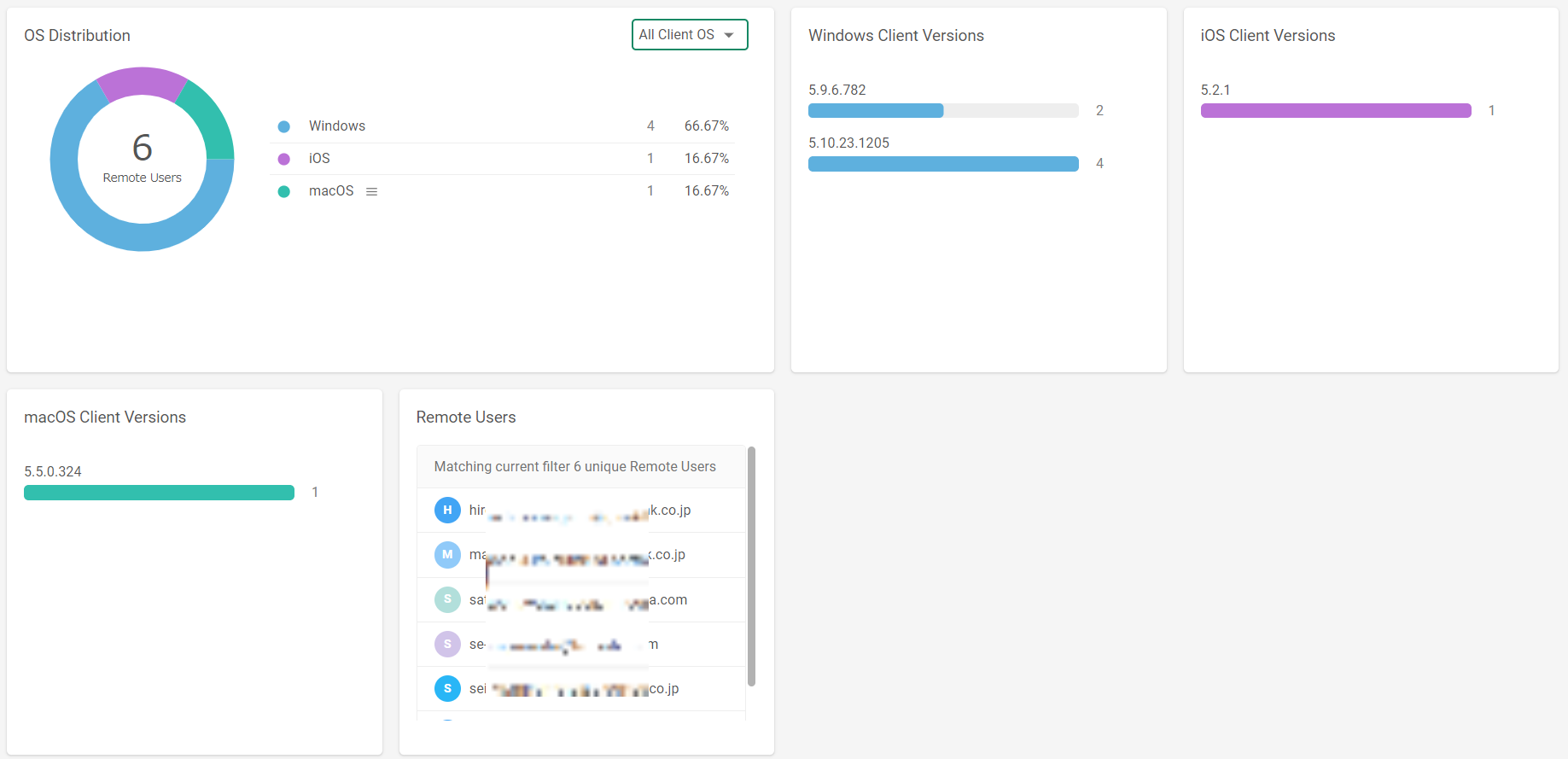1568x759 pixels.
Task: Open the All Client OS dropdown
Action: pos(690,35)
